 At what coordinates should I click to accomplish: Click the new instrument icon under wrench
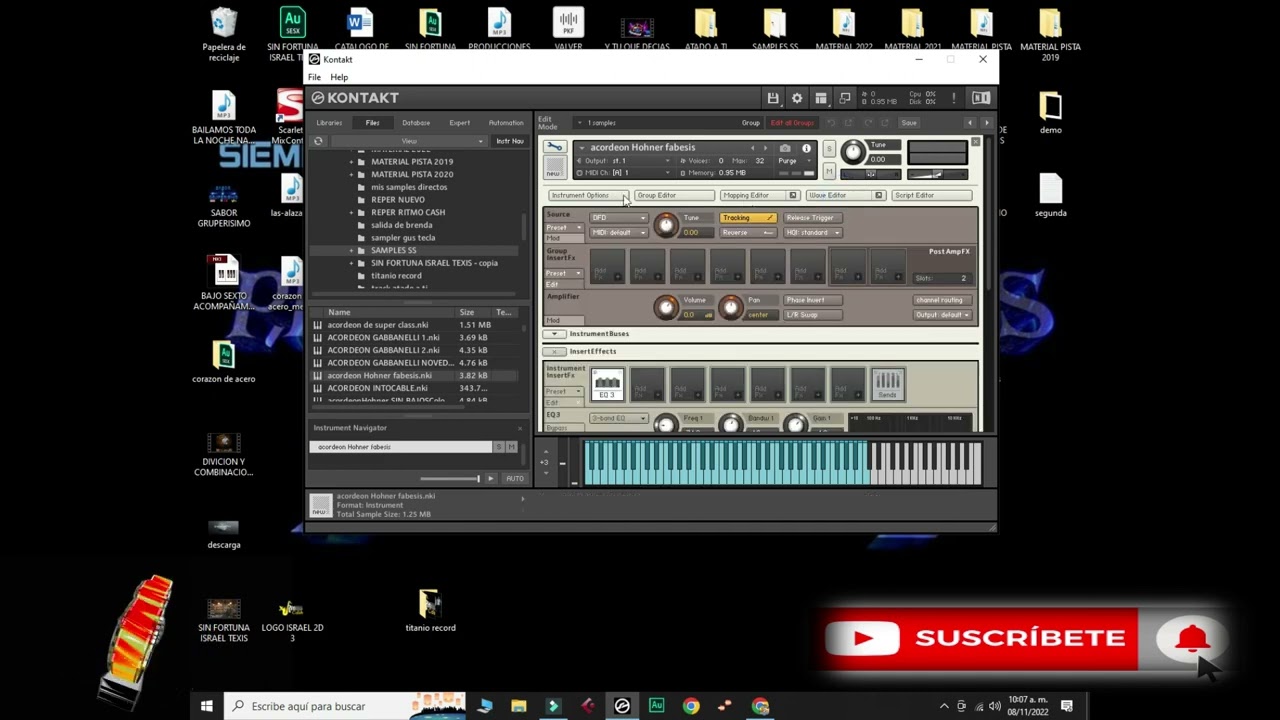tap(554, 167)
